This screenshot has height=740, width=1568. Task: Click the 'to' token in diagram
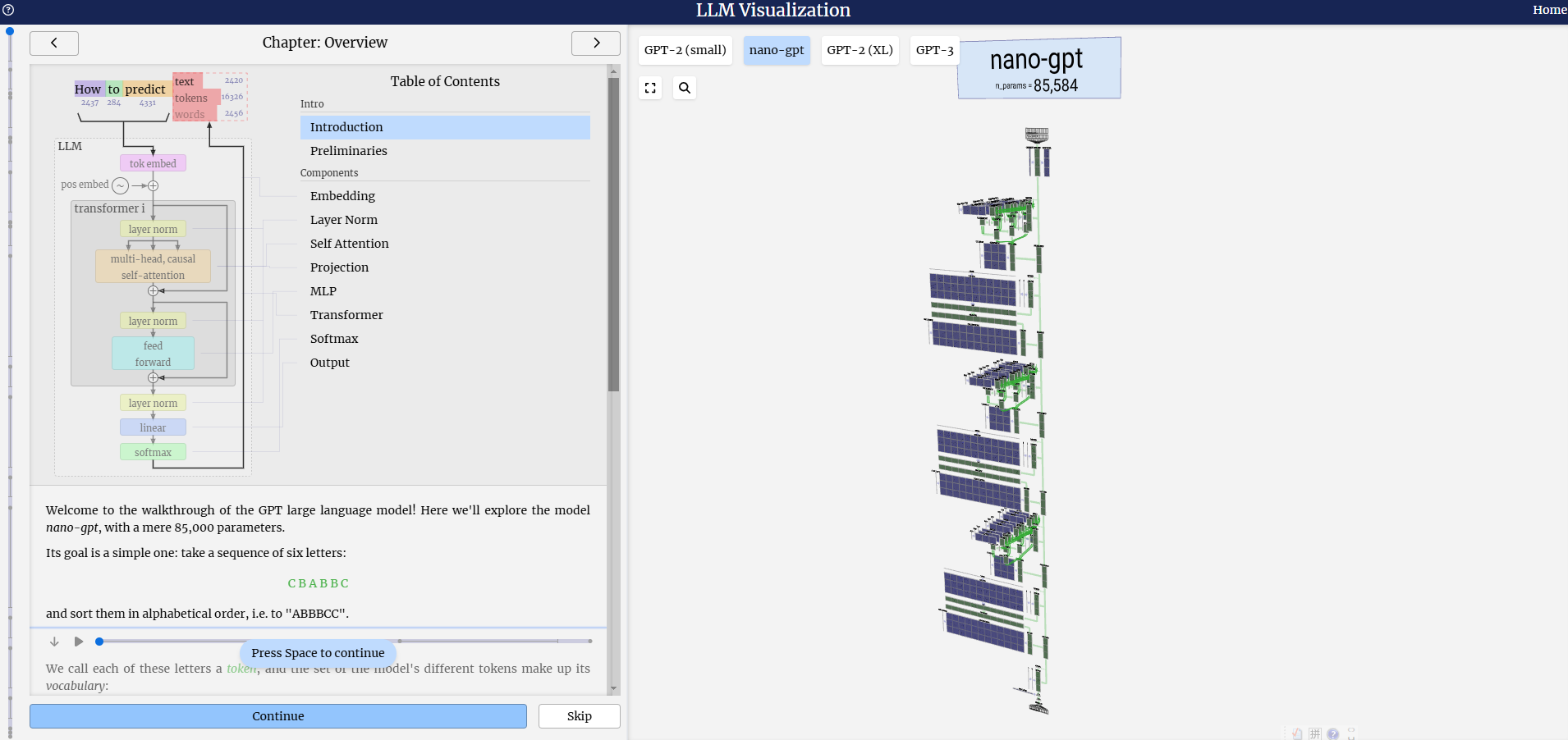113,89
